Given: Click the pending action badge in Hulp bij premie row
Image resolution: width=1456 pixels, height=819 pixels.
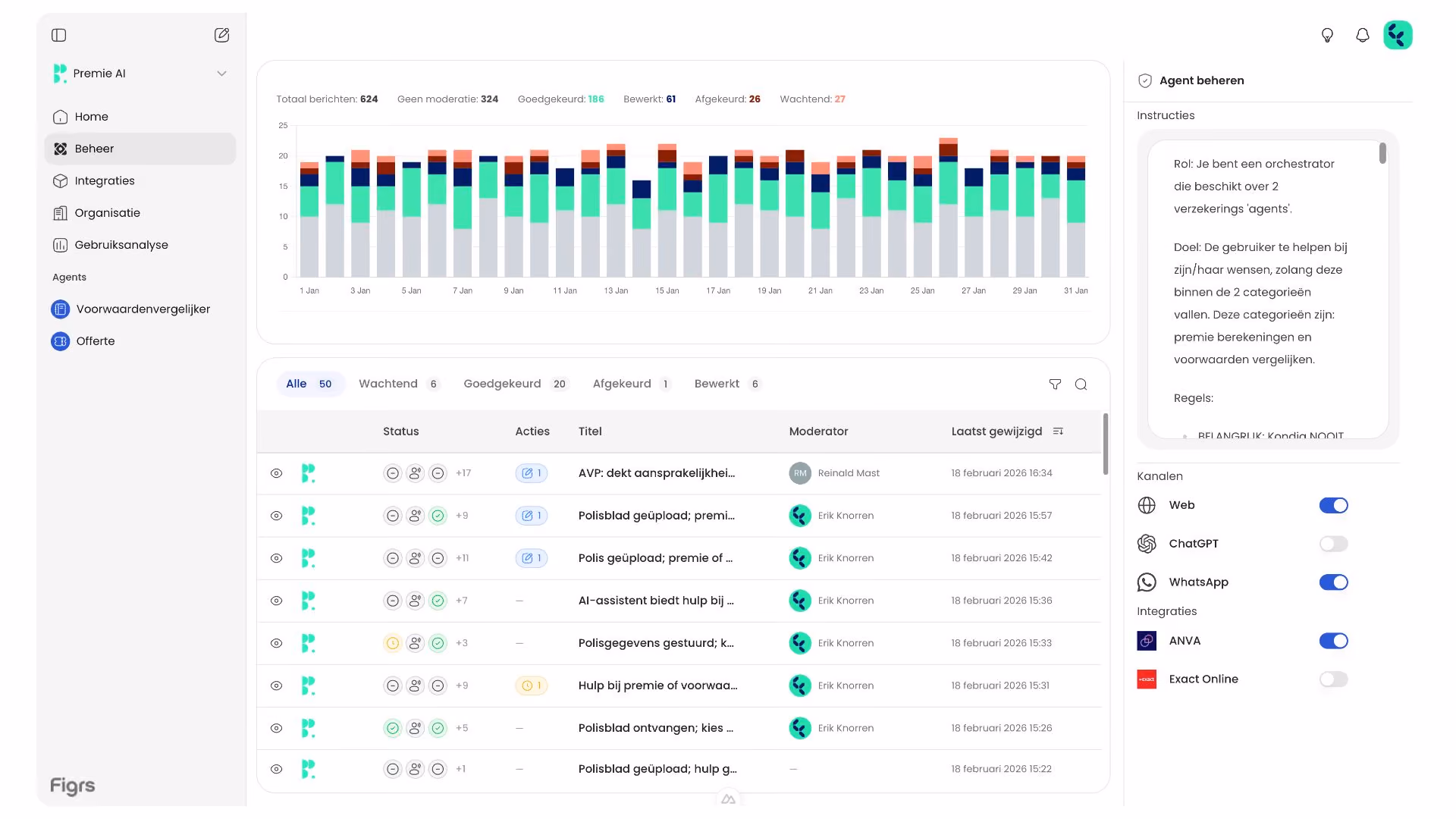Looking at the screenshot, I should [x=532, y=686].
